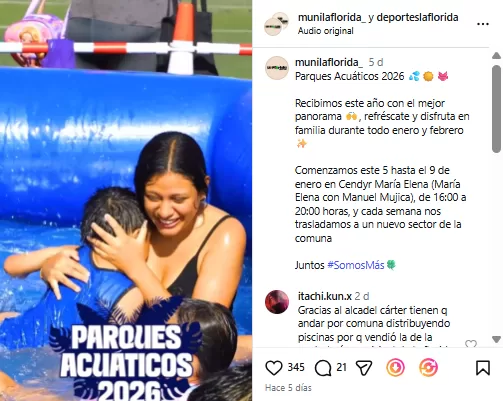The width and height of the screenshot is (503, 401).
Task: Click the comments scrollbar up arrow
Action: click(496, 56)
